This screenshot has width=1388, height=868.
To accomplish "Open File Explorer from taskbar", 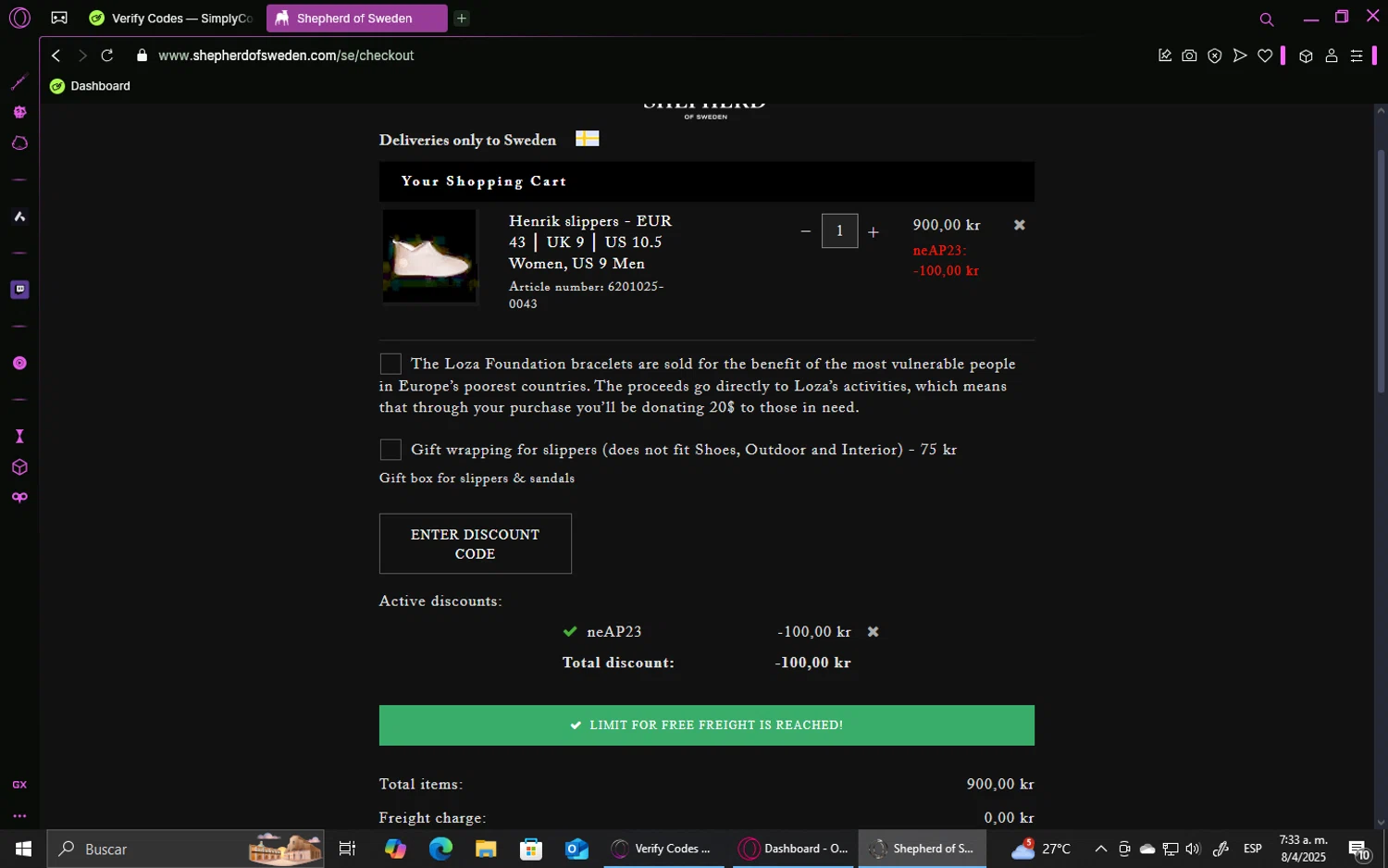I will click(486, 849).
